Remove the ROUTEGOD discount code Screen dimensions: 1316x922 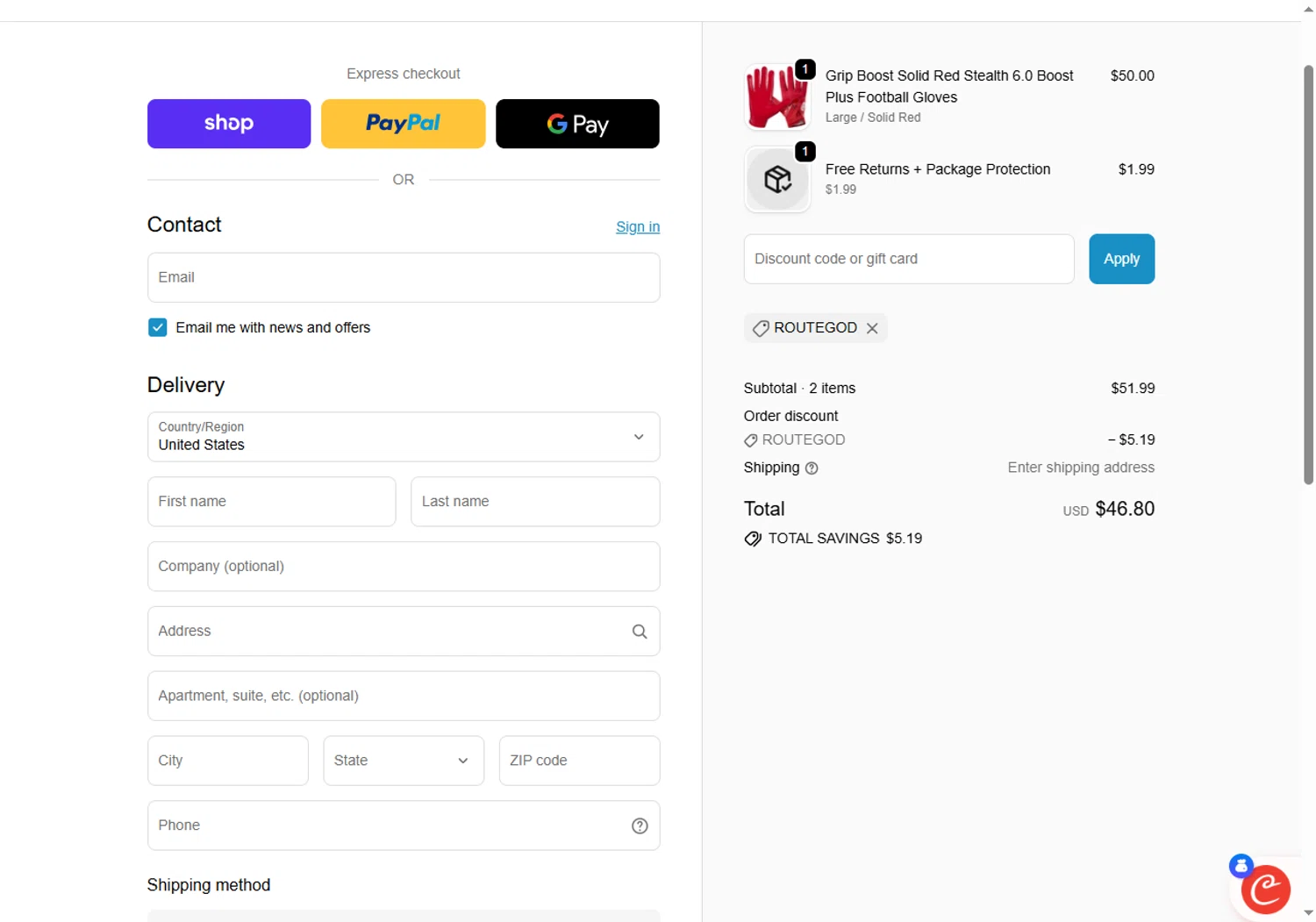[x=872, y=328]
